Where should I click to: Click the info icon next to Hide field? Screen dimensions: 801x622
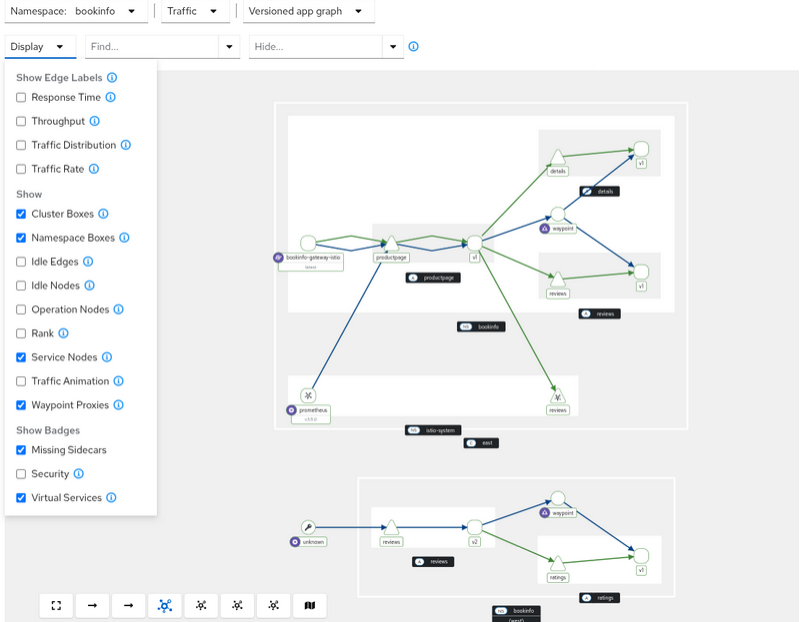[413, 46]
